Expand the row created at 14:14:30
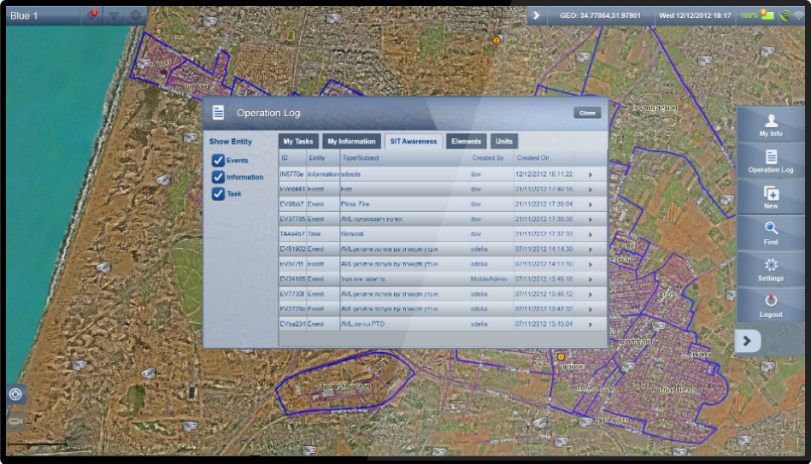 tap(590, 250)
